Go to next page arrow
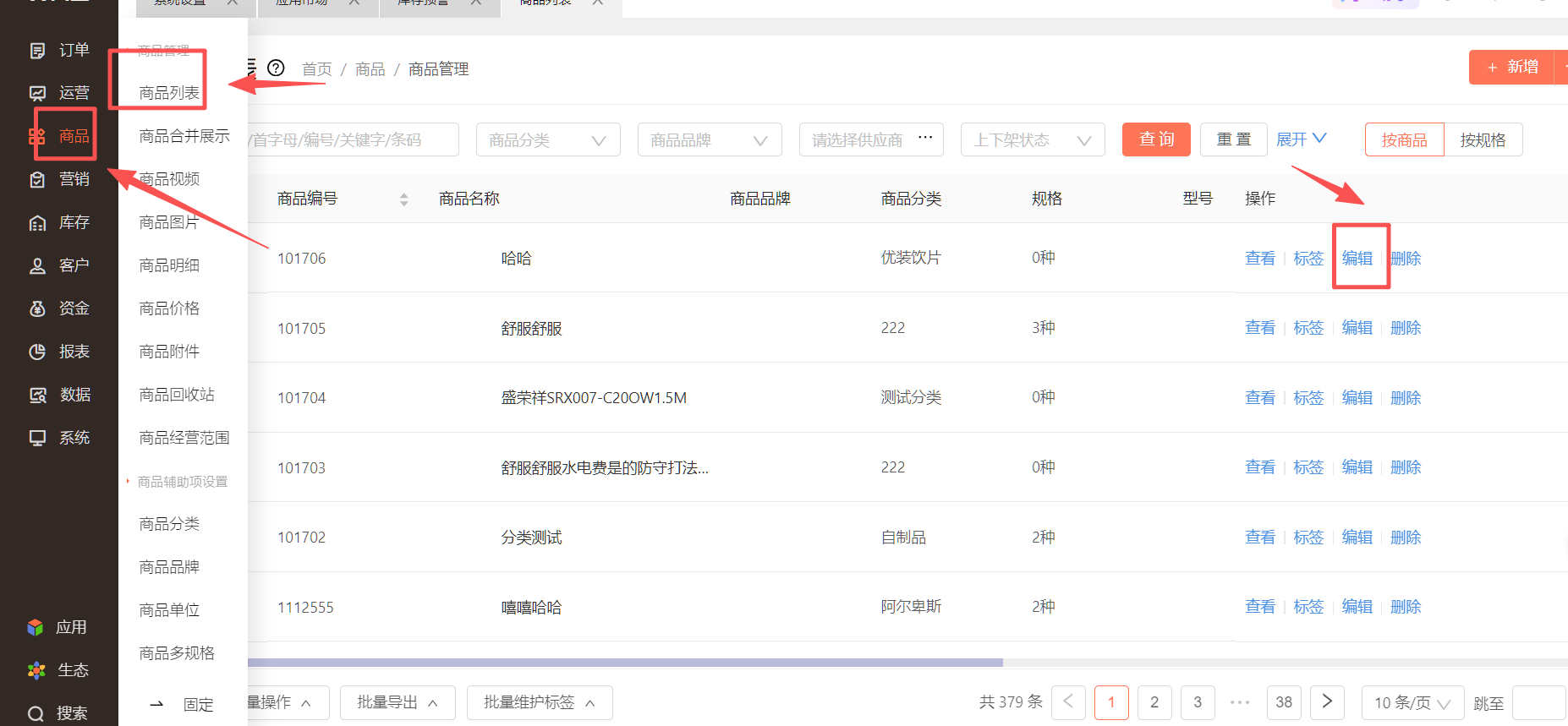 (x=1327, y=701)
